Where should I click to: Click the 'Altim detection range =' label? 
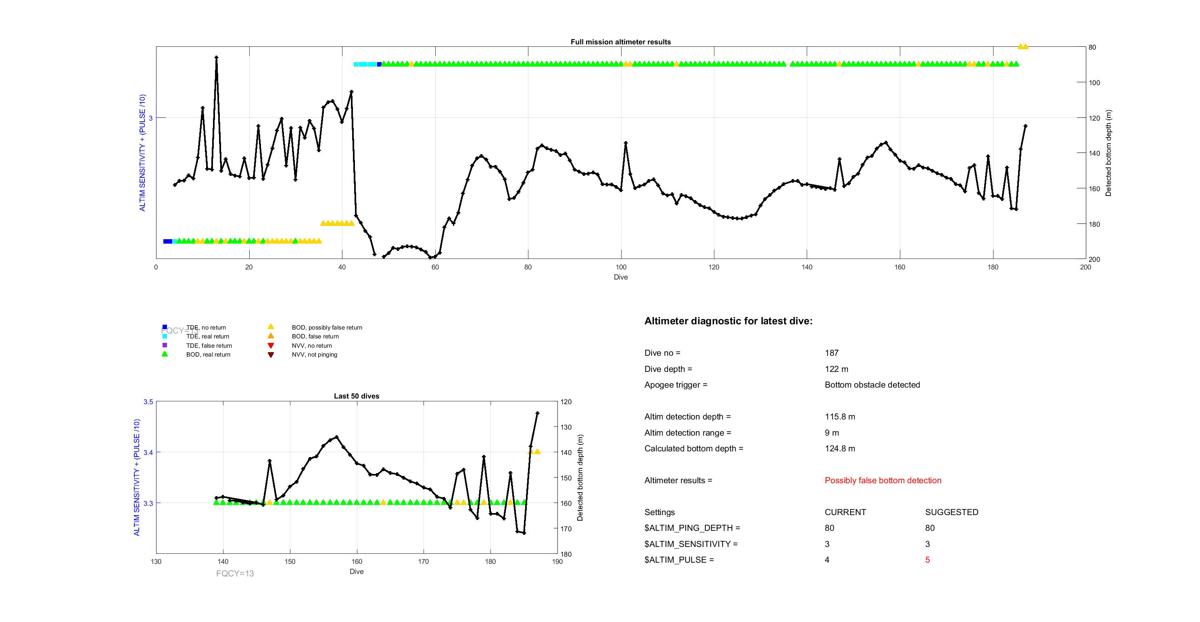pyautogui.click(x=688, y=433)
